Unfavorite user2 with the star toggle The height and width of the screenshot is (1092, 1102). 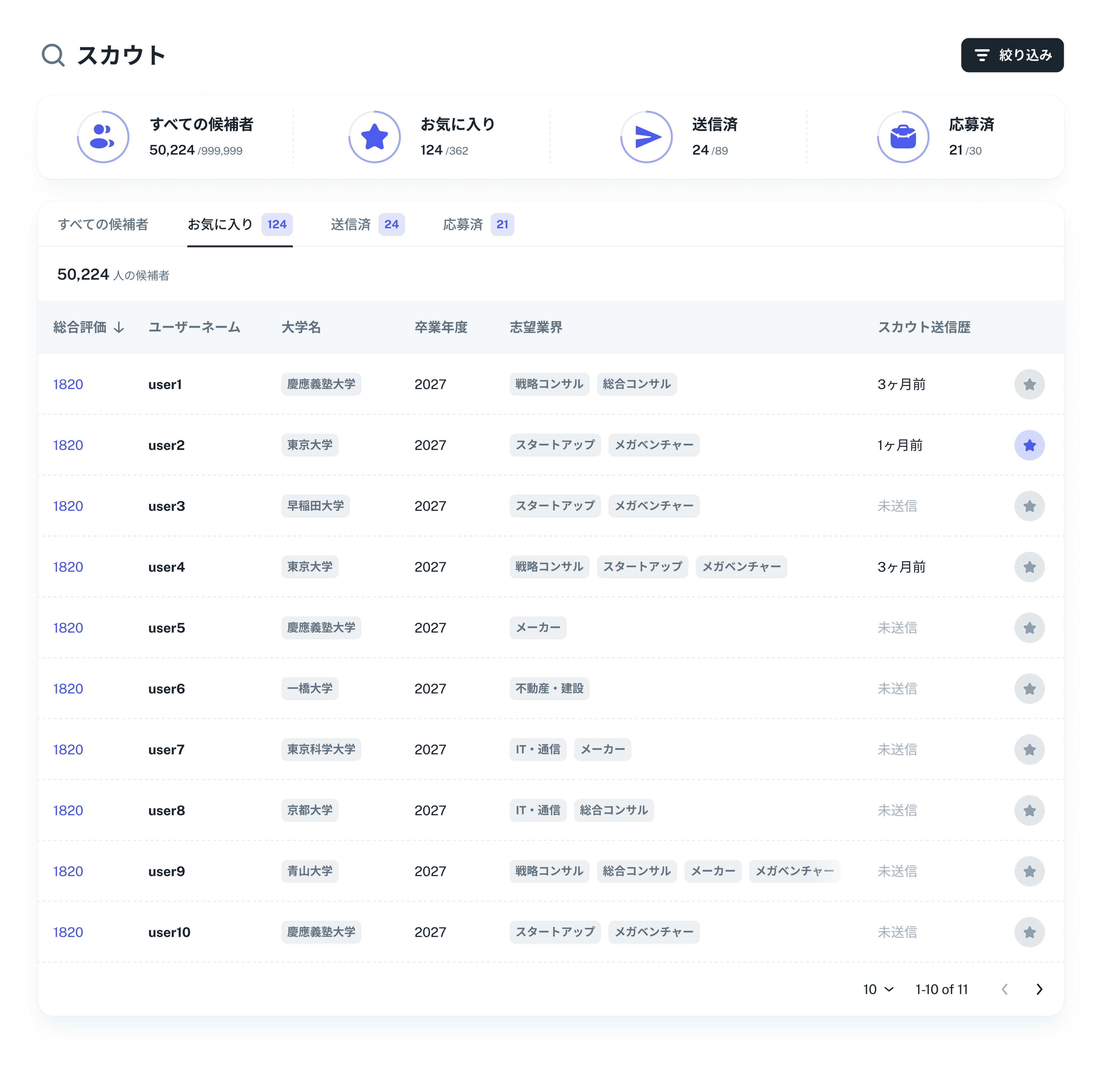click(x=1029, y=445)
